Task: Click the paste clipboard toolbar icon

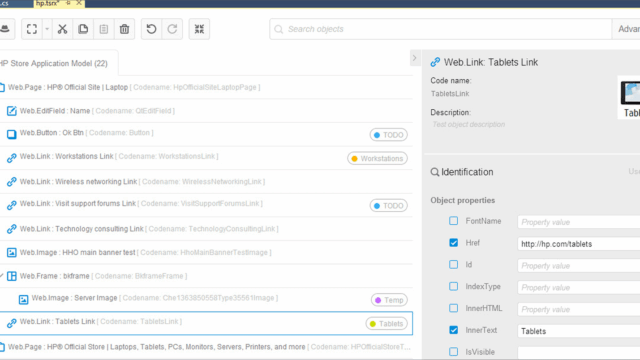Action: coord(104,29)
